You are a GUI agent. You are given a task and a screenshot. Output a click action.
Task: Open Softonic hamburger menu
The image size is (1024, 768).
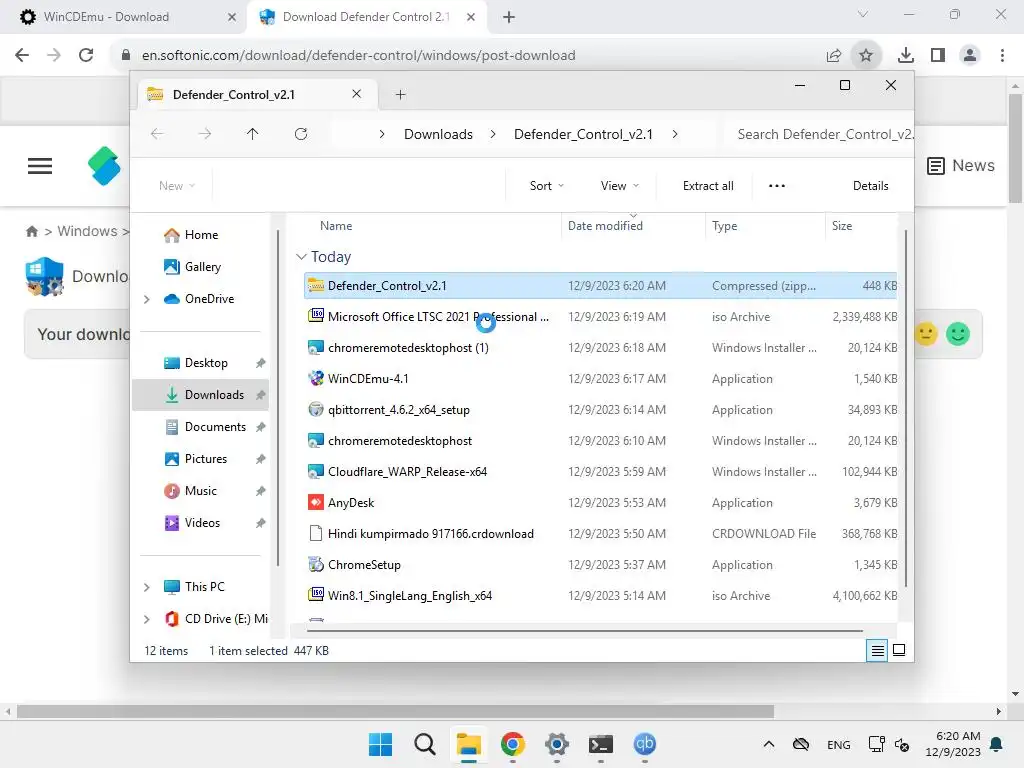(x=40, y=166)
